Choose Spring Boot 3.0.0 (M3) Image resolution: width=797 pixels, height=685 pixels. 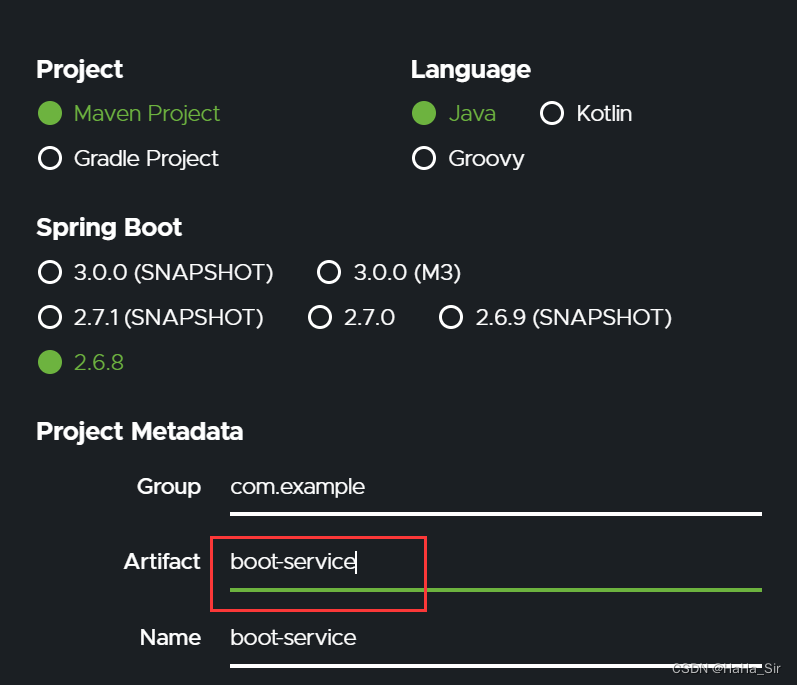coord(330,272)
